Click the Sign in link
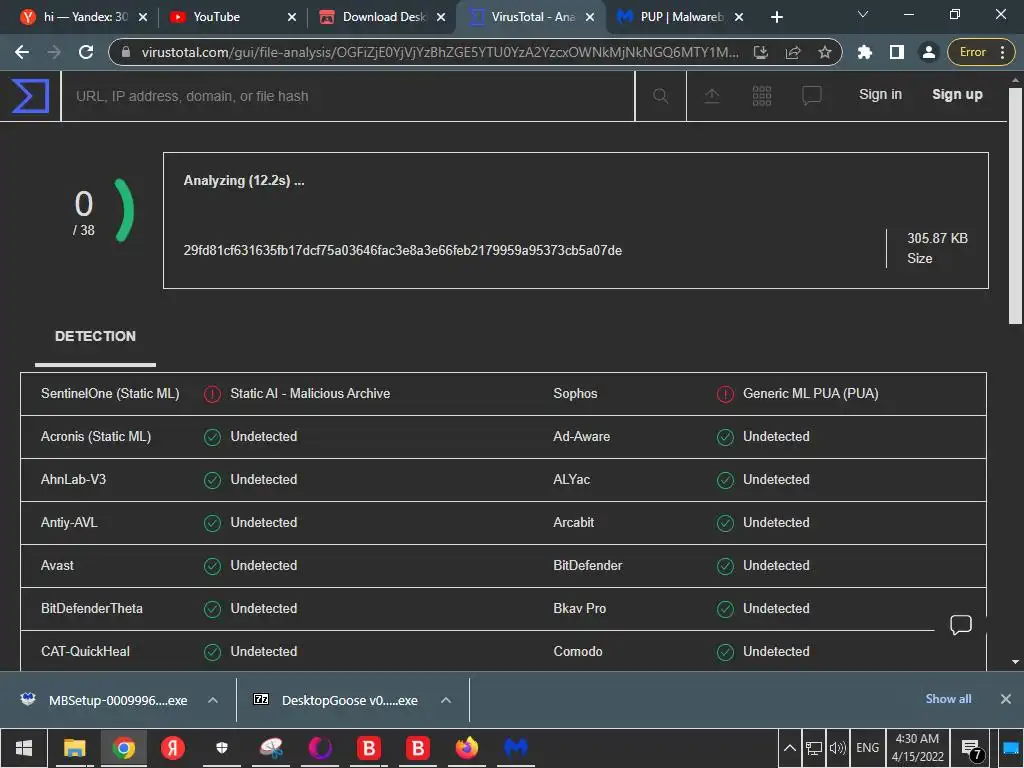Image resolution: width=1024 pixels, height=768 pixels. pyautogui.click(x=880, y=95)
